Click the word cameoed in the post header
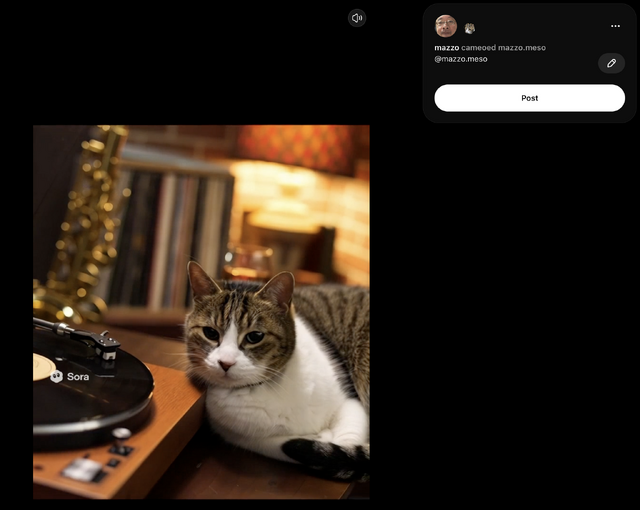 pyautogui.click(x=478, y=47)
